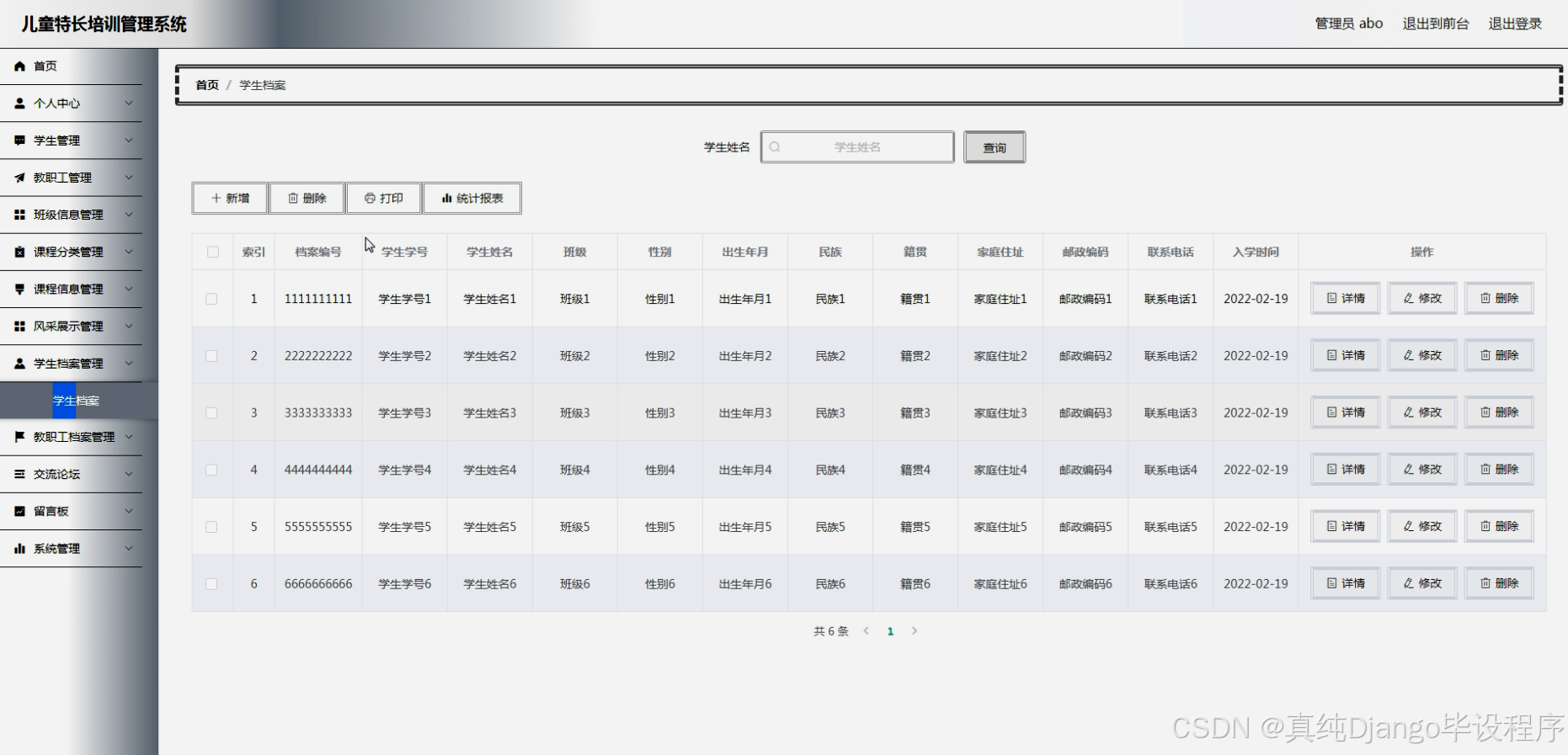Expand the 班级信息管理 chevron

[129, 215]
